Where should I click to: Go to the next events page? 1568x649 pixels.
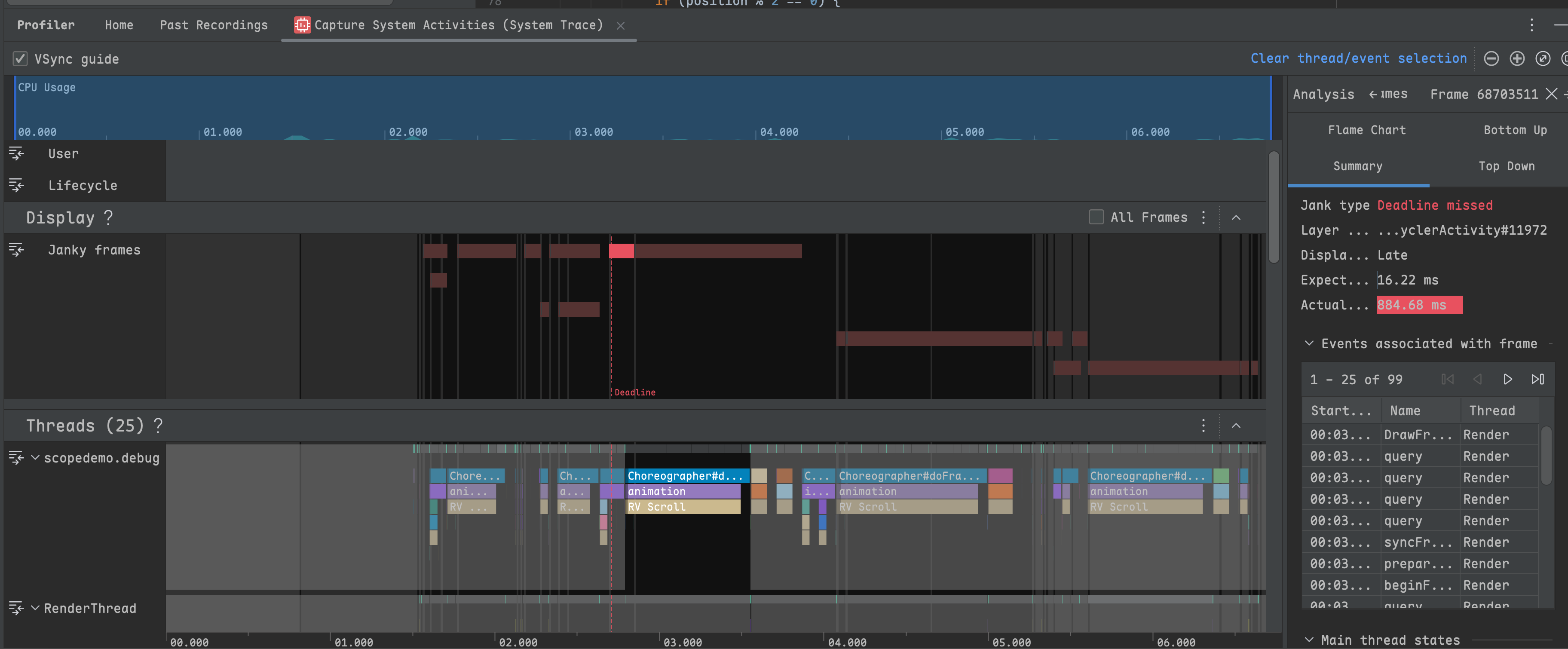click(1507, 379)
